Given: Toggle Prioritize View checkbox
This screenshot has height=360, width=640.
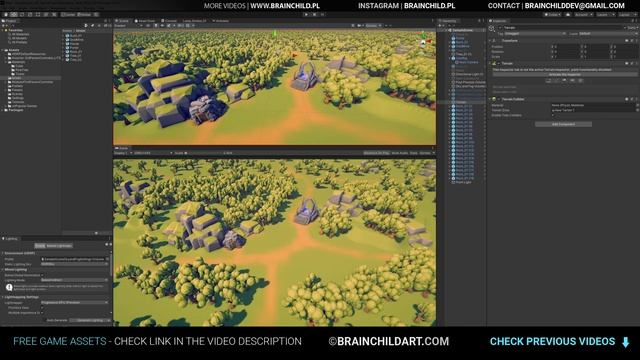Looking at the screenshot, I should point(42,308).
